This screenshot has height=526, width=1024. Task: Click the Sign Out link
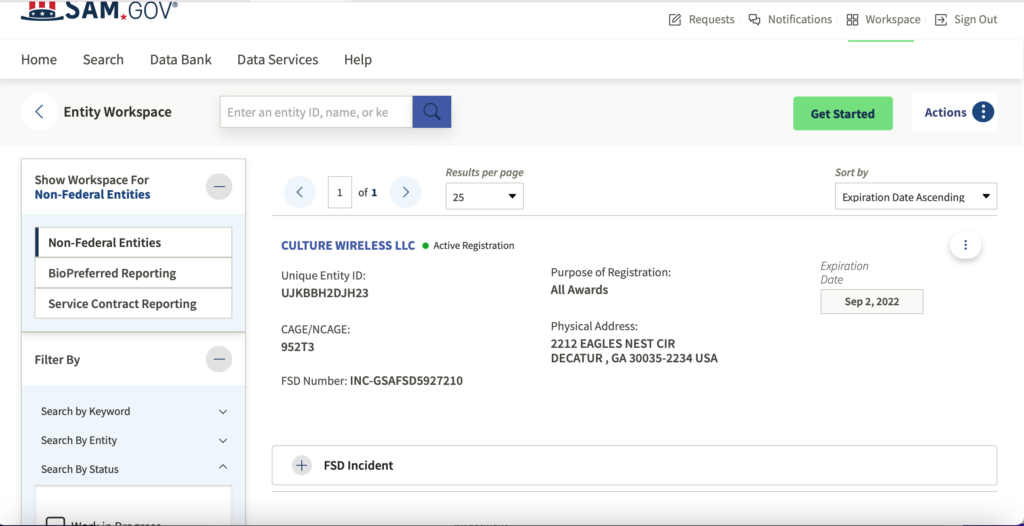pyautogui.click(x=966, y=20)
